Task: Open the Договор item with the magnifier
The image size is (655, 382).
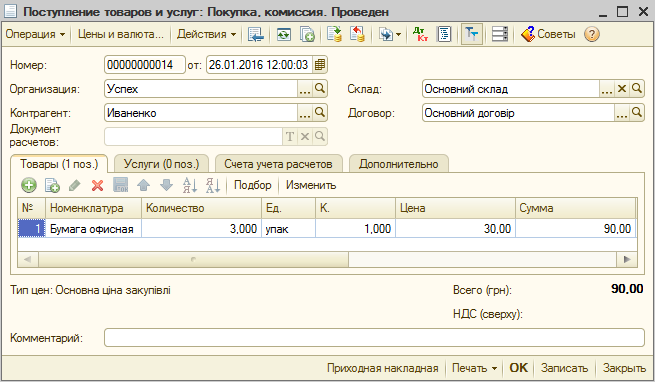Action: tap(637, 113)
